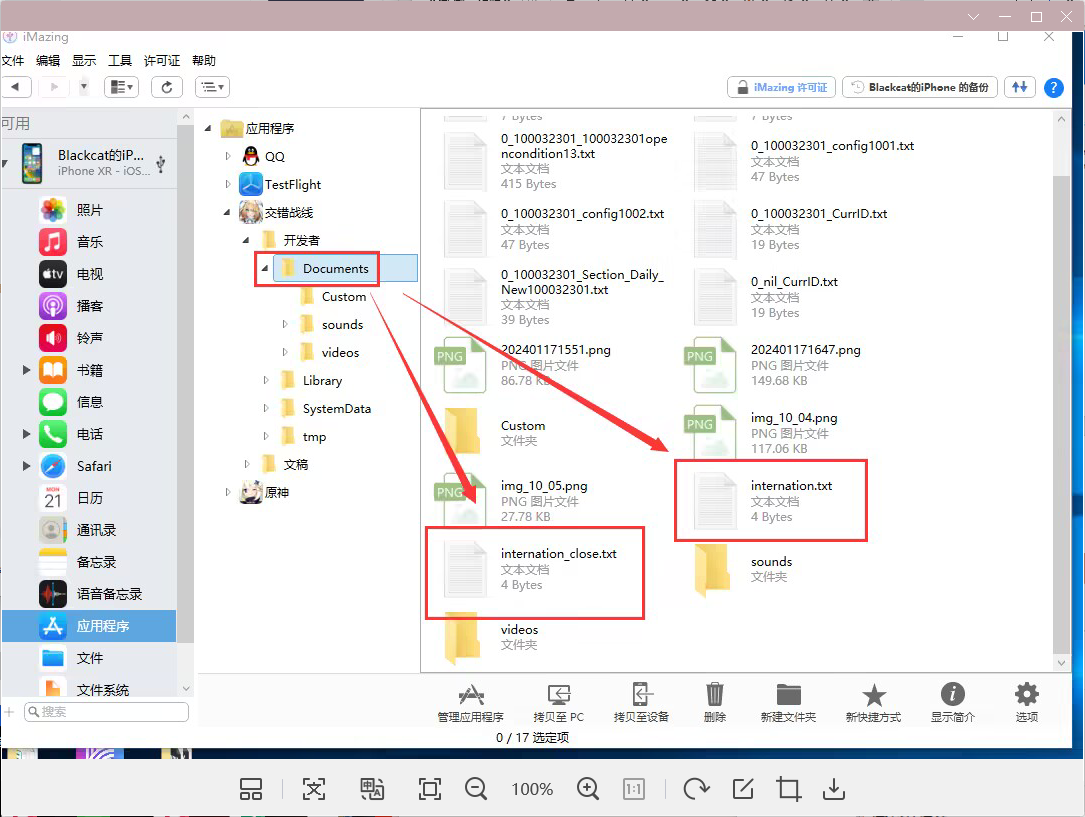Image resolution: width=1085 pixels, height=817 pixels.
Task: Open Options (选项) gear icon
Action: tap(1027, 694)
